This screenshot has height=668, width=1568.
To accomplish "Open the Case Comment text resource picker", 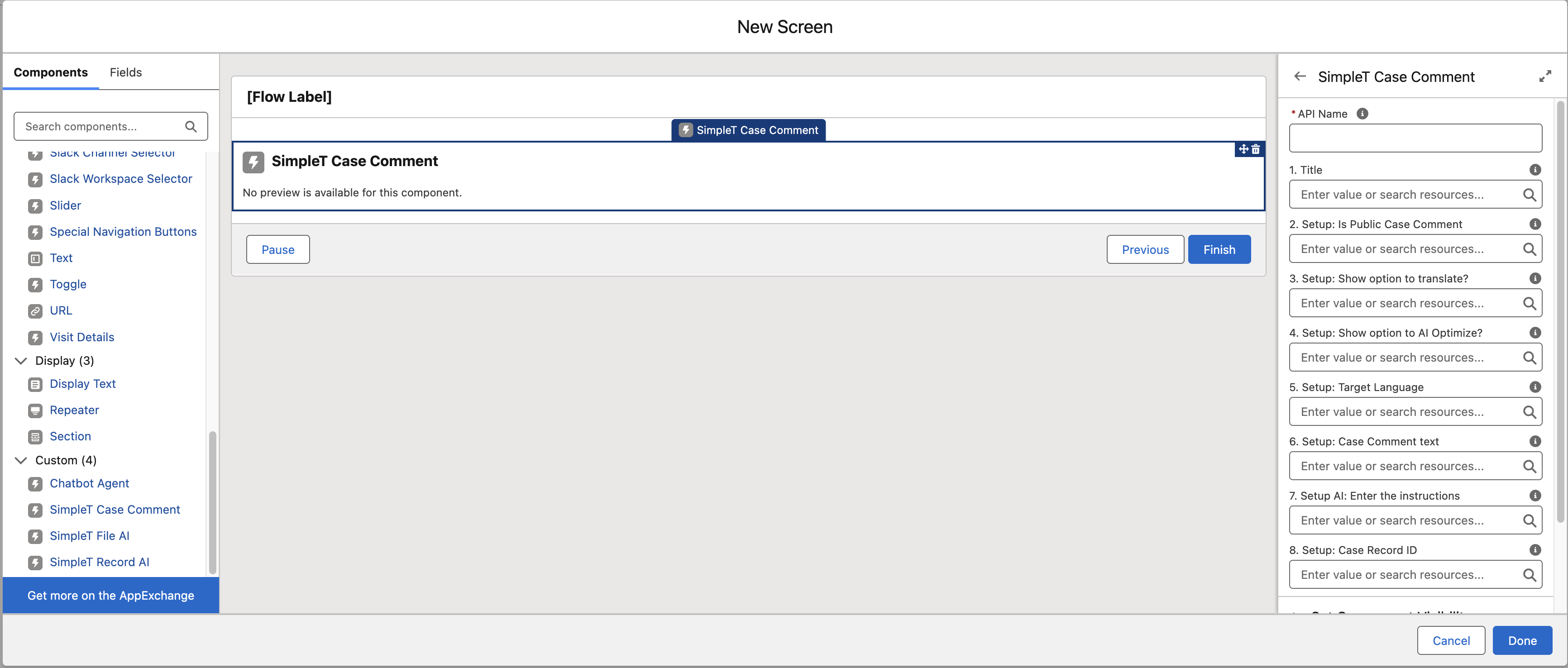I will 1415,466.
